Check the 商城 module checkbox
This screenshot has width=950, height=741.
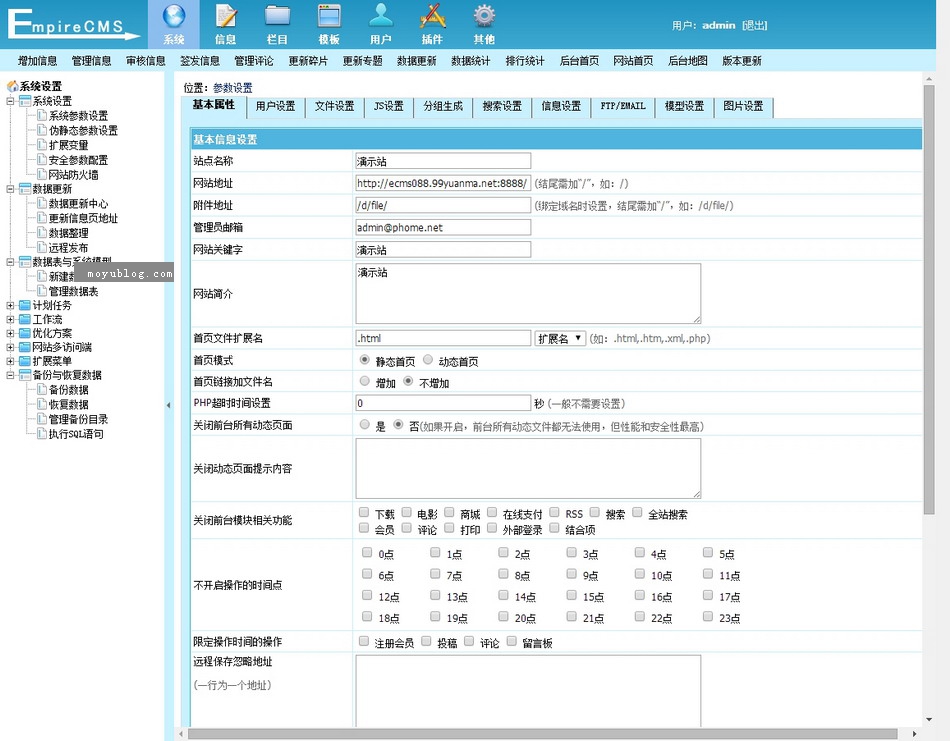pyautogui.click(x=449, y=513)
